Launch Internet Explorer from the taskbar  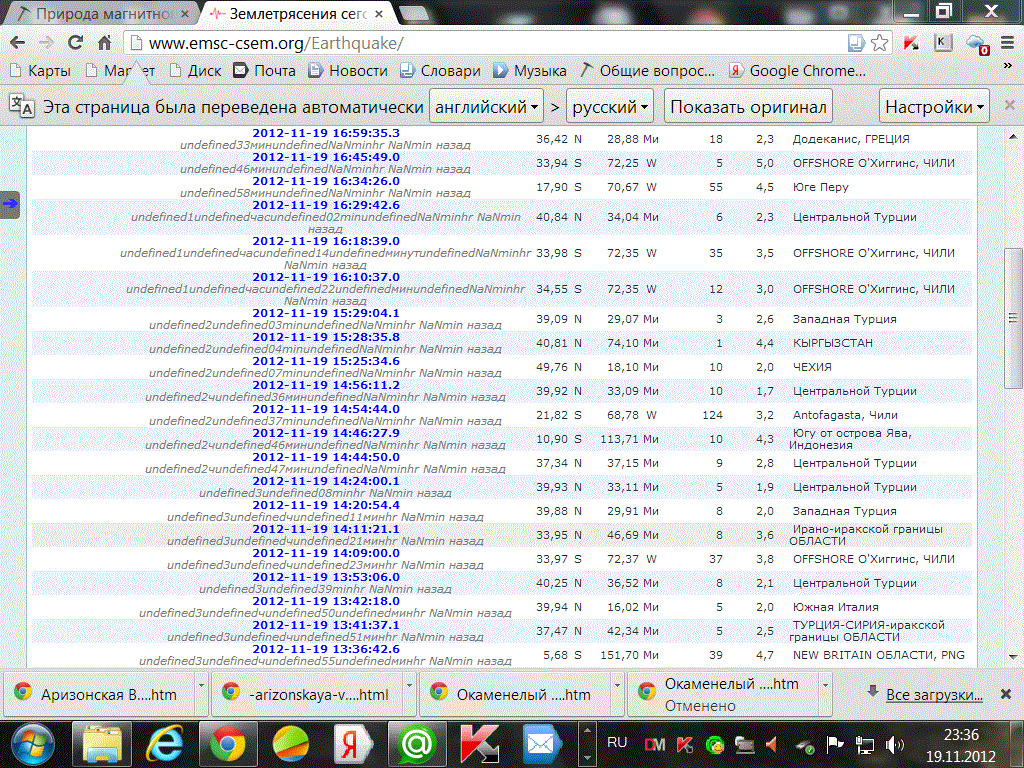tap(165, 744)
